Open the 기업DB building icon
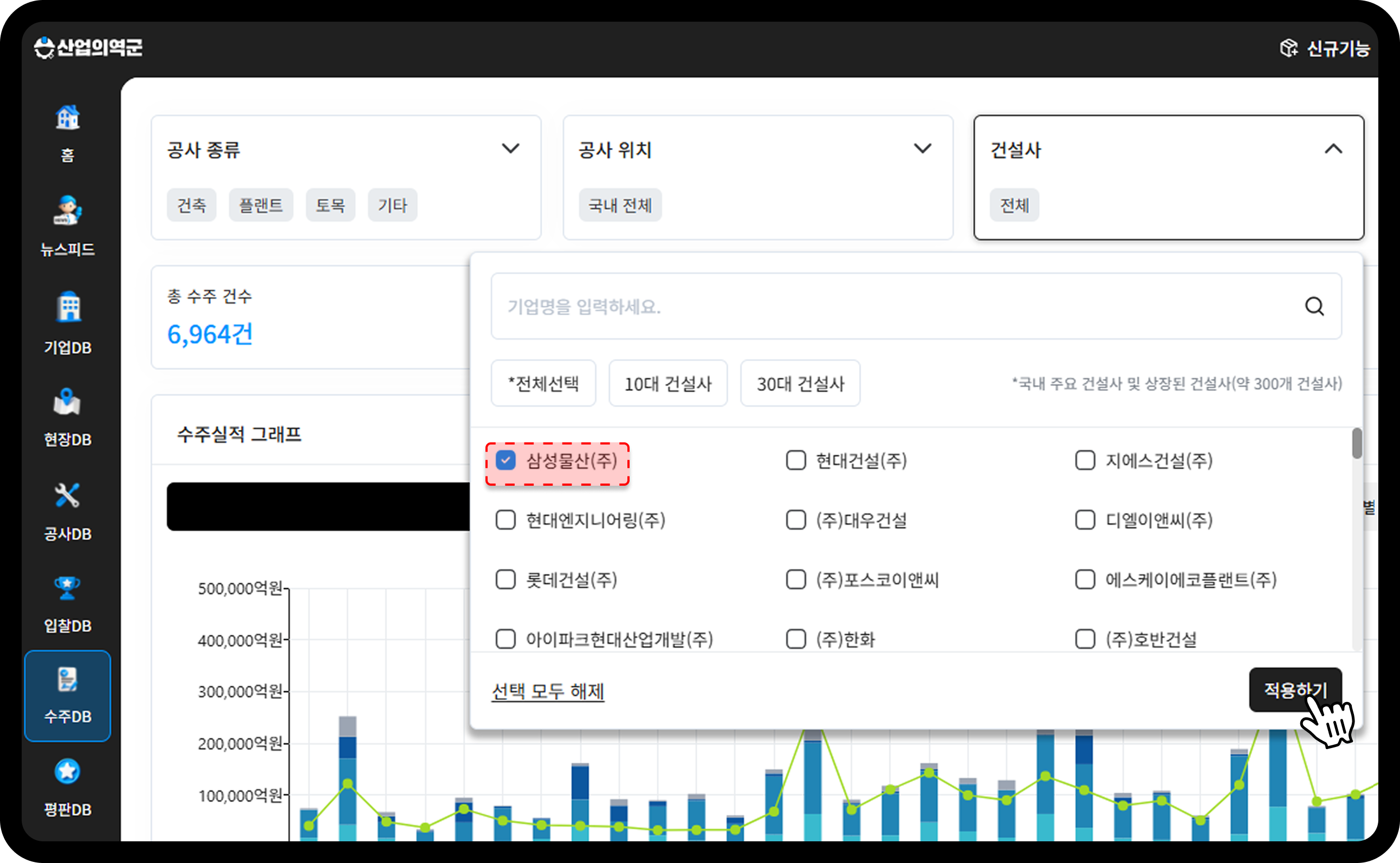 (68, 306)
